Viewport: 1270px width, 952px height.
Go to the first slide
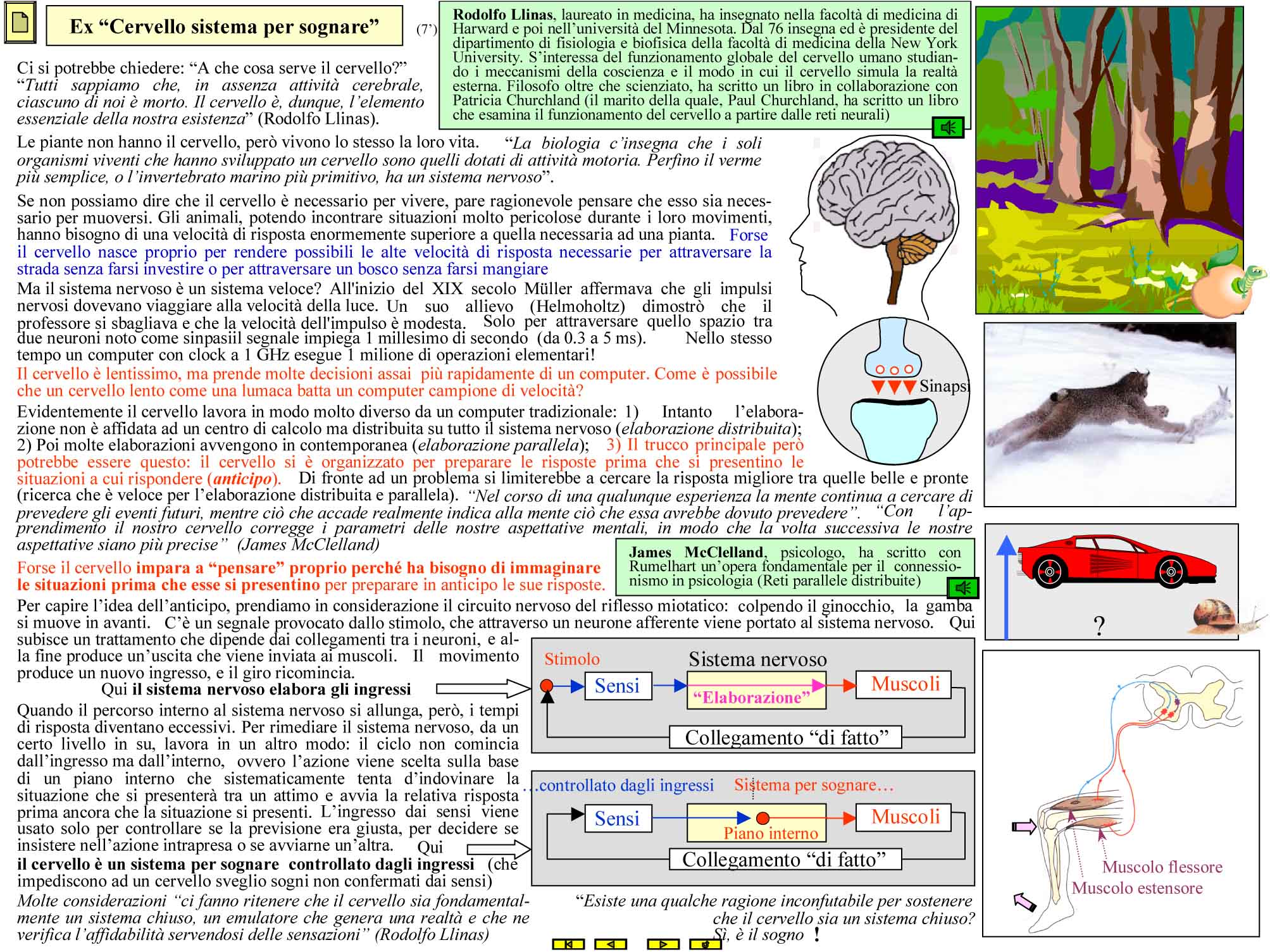point(568,944)
